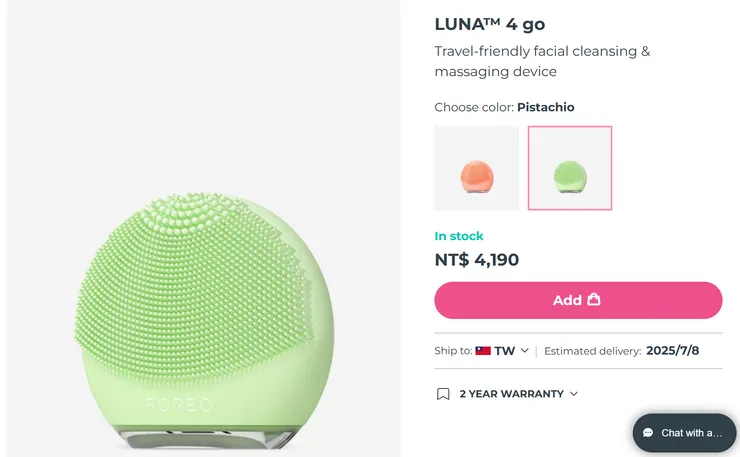The width and height of the screenshot is (740, 457).
Task: Click the pink Add button
Action: [x=578, y=300]
